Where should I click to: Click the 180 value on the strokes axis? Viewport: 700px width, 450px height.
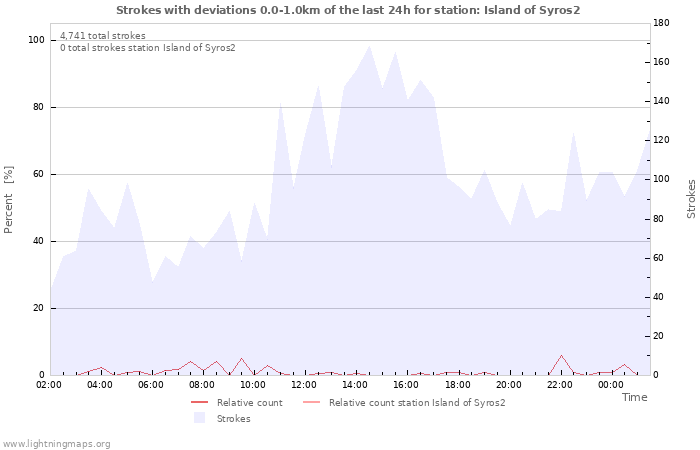(664, 22)
